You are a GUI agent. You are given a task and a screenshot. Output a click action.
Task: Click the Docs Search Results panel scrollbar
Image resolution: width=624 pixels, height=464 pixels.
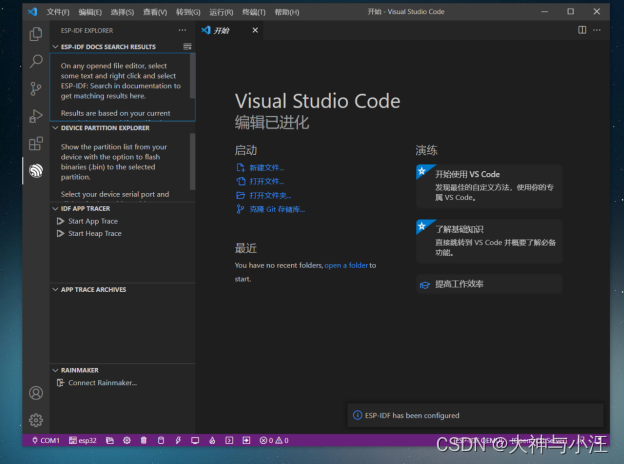193,76
